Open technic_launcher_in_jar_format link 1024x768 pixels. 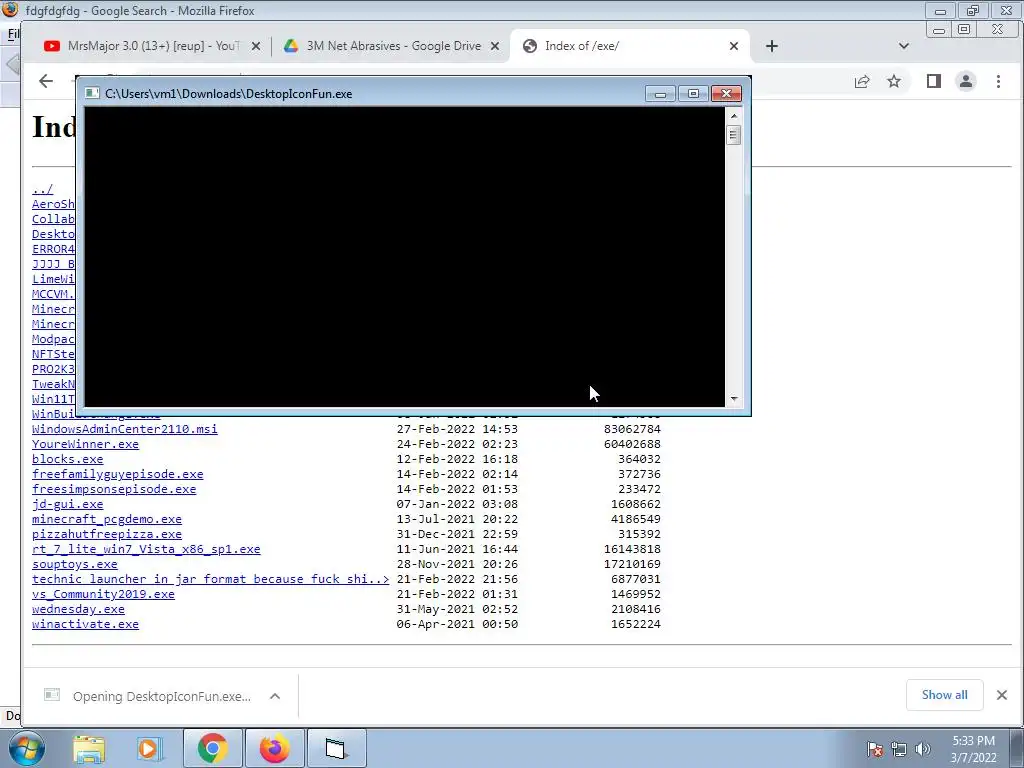(210, 579)
